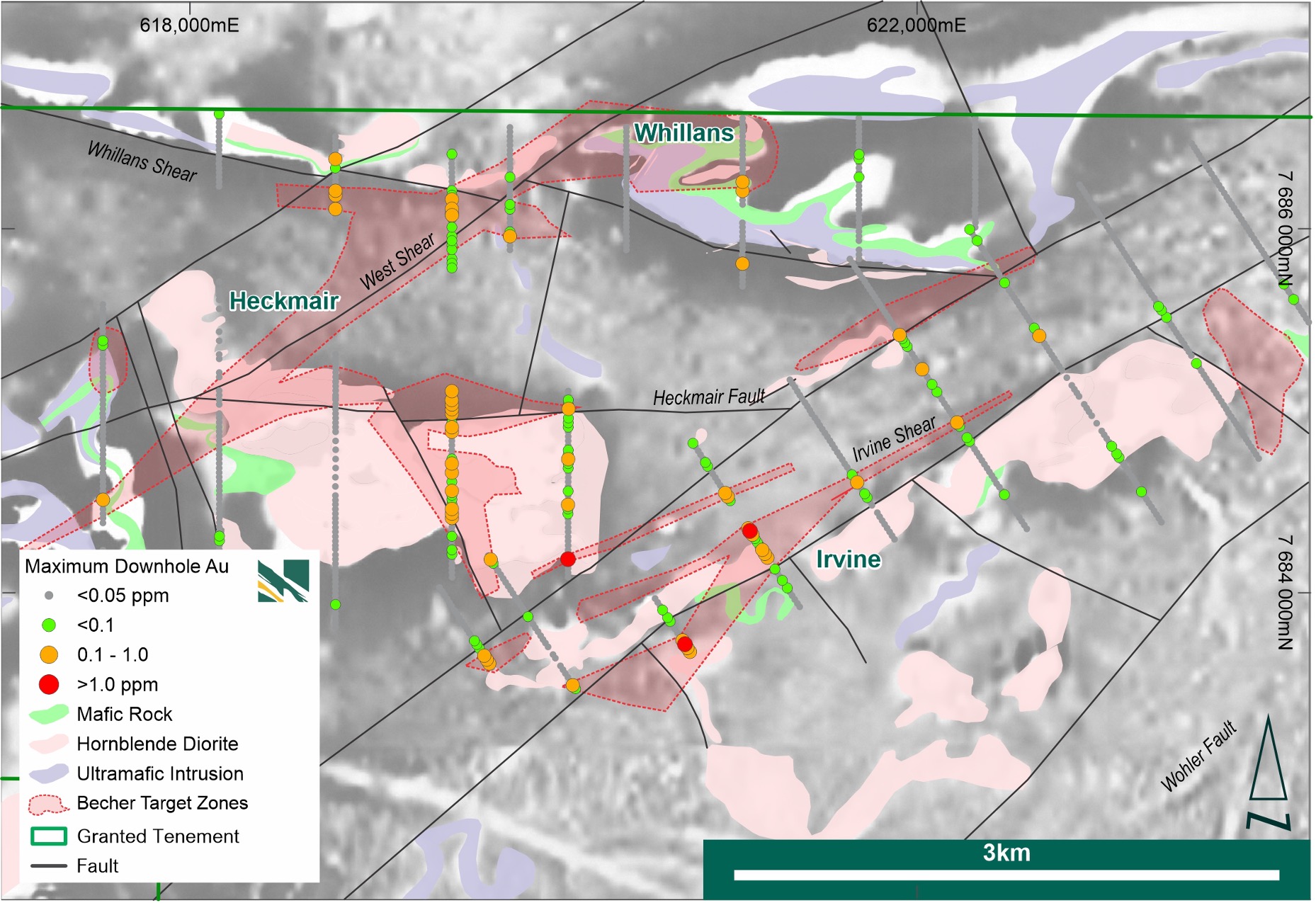The width and height of the screenshot is (1316, 903).
Task: Click the Whillans prospect label
Action: point(683,133)
